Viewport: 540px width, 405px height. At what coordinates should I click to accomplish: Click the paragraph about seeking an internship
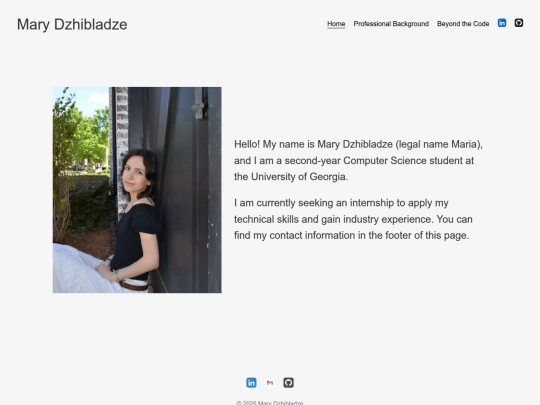click(353, 219)
